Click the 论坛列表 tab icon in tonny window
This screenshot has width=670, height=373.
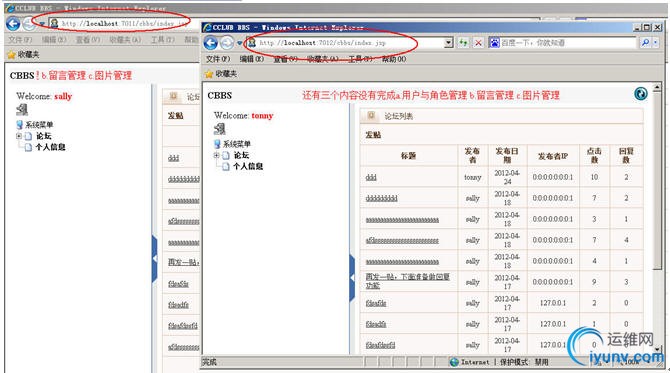tap(371, 116)
